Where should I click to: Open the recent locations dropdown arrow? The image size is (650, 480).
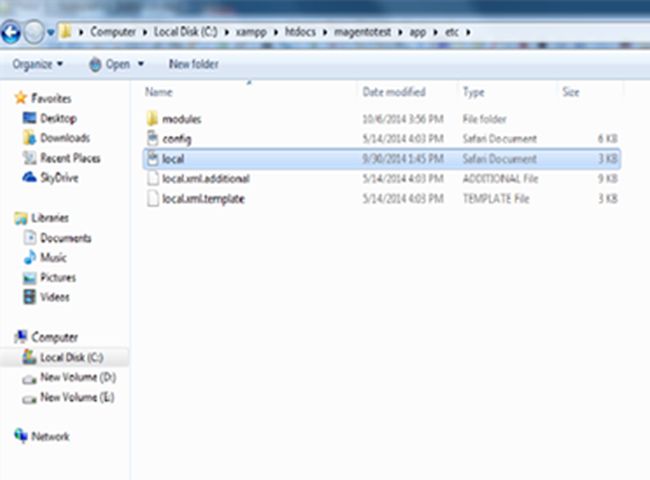click(50, 32)
